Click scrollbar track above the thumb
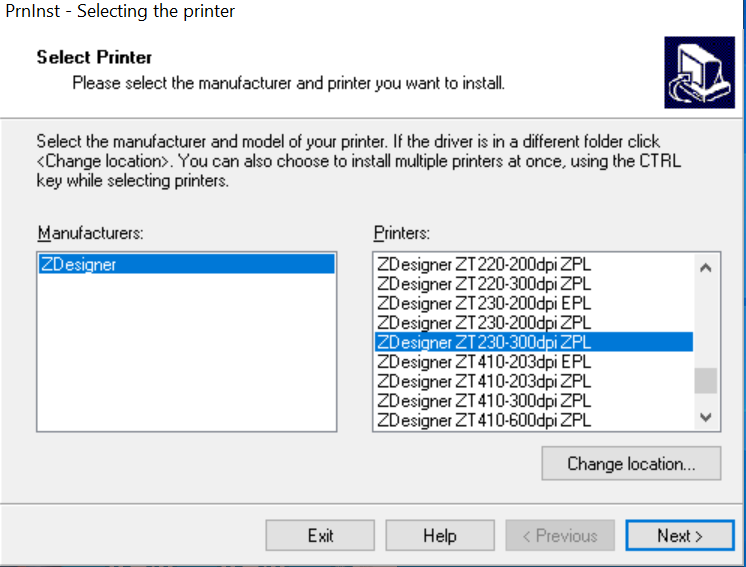The width and height of the screenshot is (746, 567). pyautogui.click(x=706, y=320)
